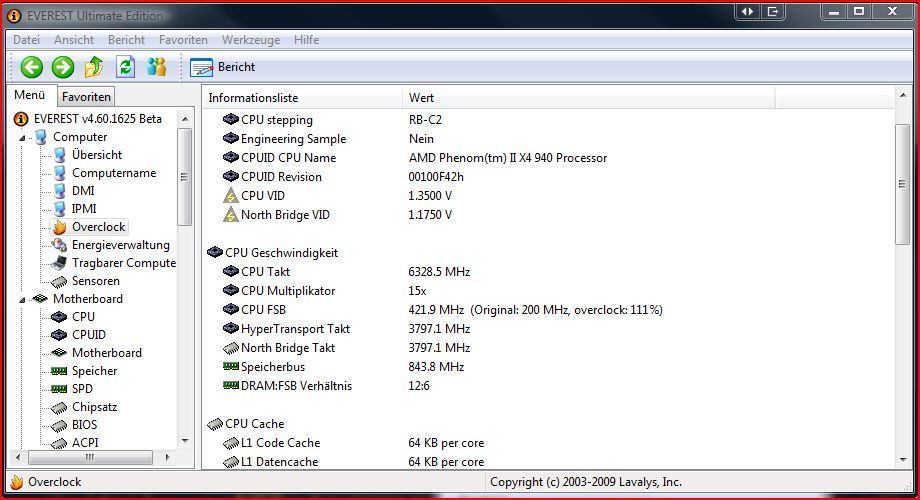Select the Motherboard child item under Motherboard
This screenshot has width=920, height=500.
[x=107, y=353]
